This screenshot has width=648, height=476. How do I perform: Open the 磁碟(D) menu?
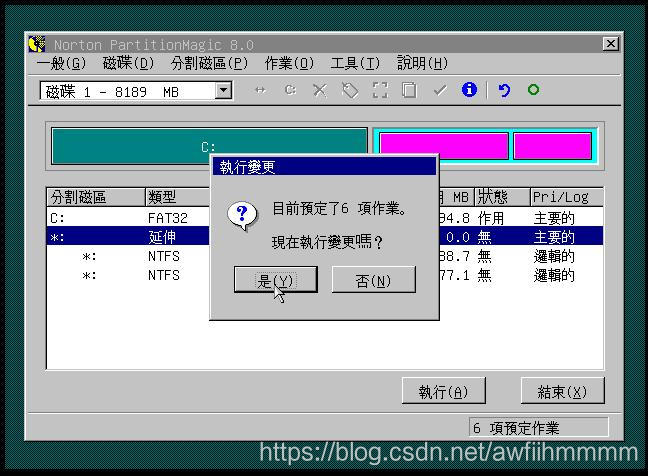click(128, 63)
